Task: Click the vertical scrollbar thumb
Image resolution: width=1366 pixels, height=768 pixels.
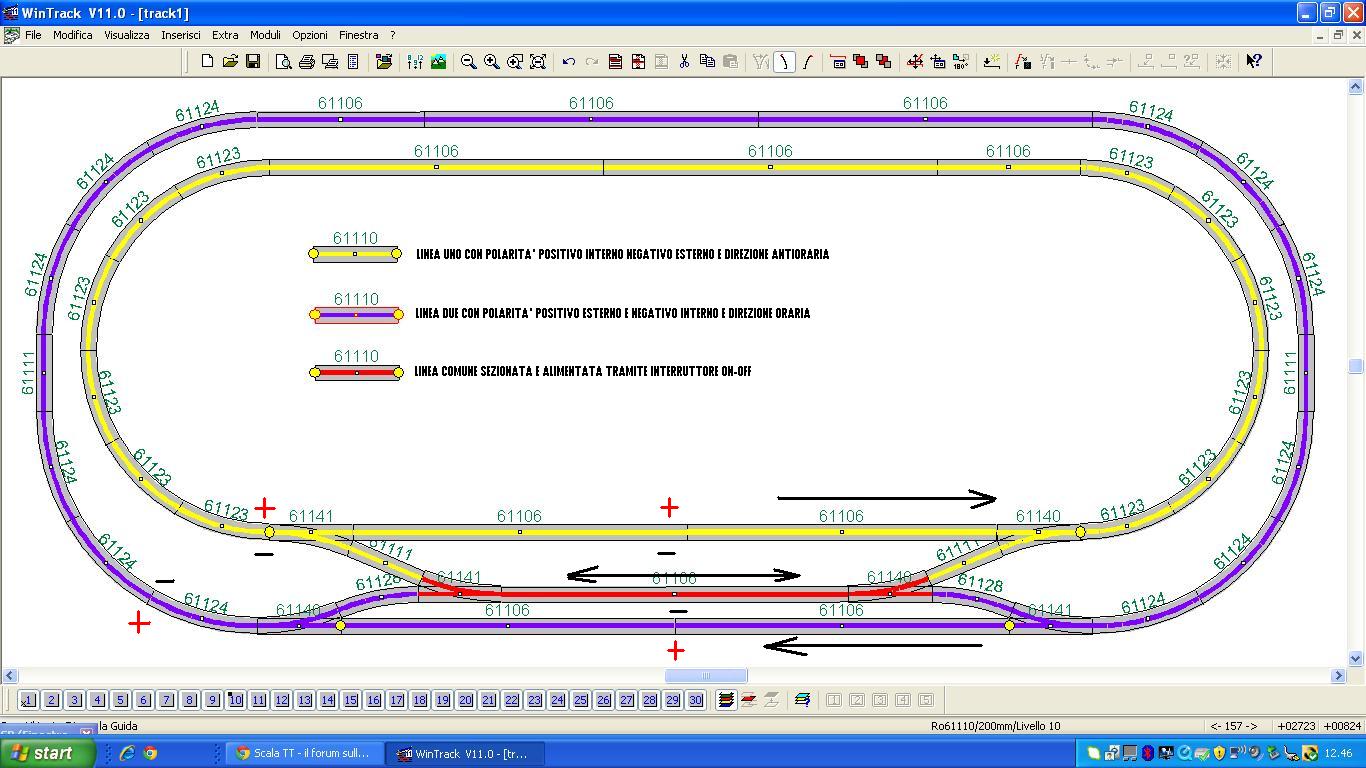Action: click(x=1356, y=366)
